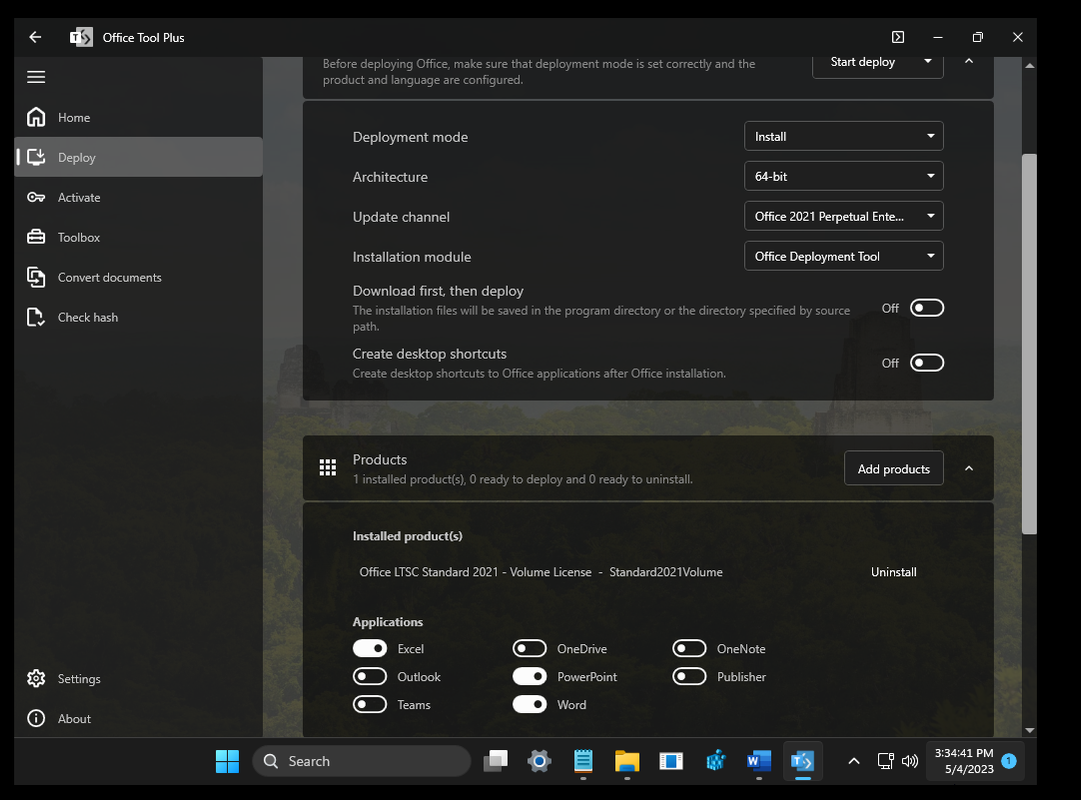Enable the Teams application toggle

pos(370,704)
